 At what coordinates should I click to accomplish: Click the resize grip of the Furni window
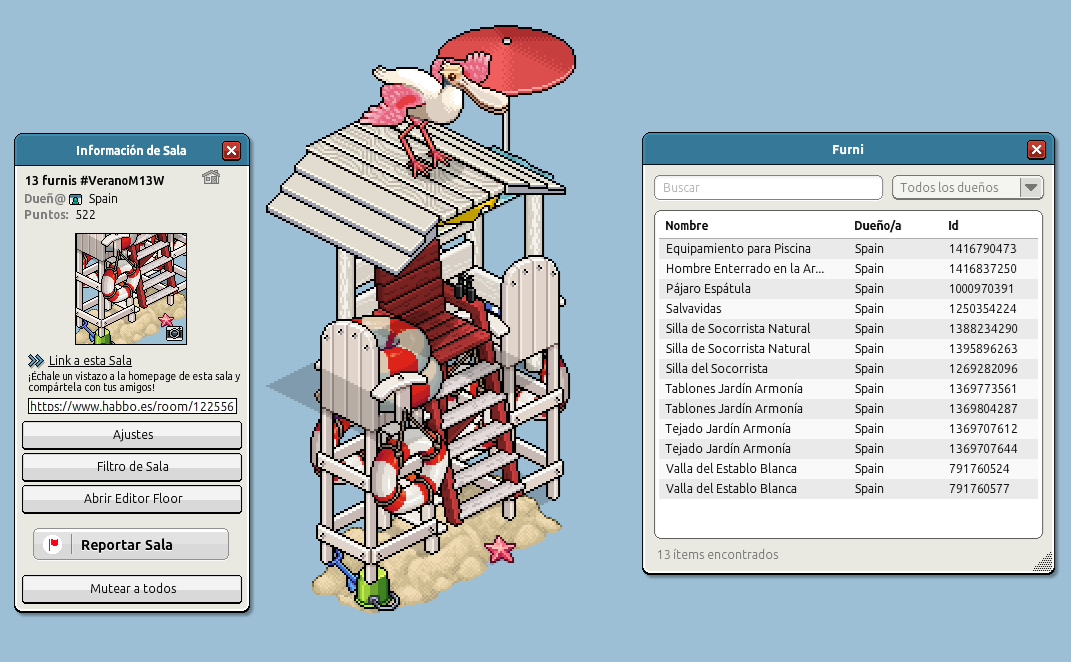click(x=1044, y=562)
